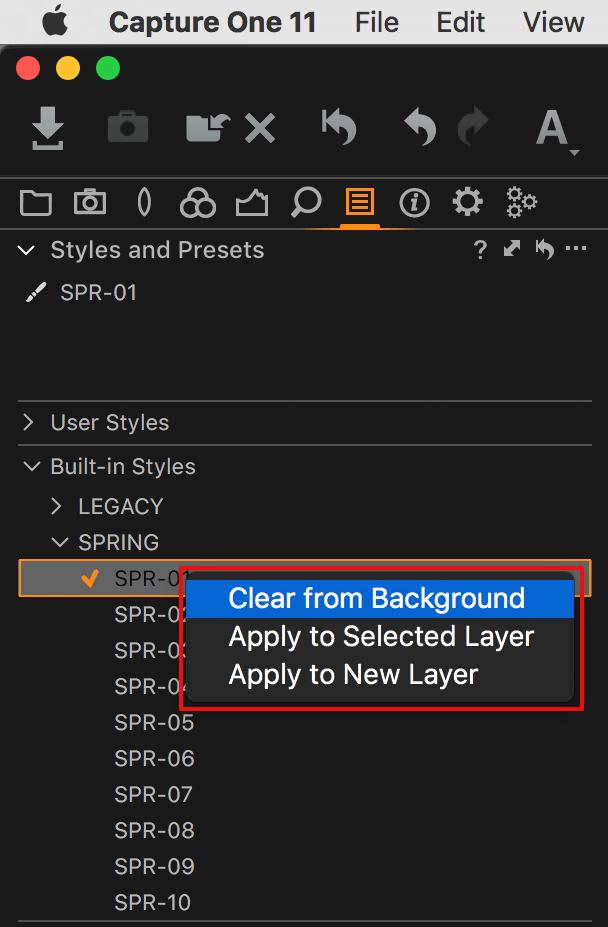This screenshot has height=927, width=608.
Task: Click the Styles and Presets help question mark
Action: 480,250
